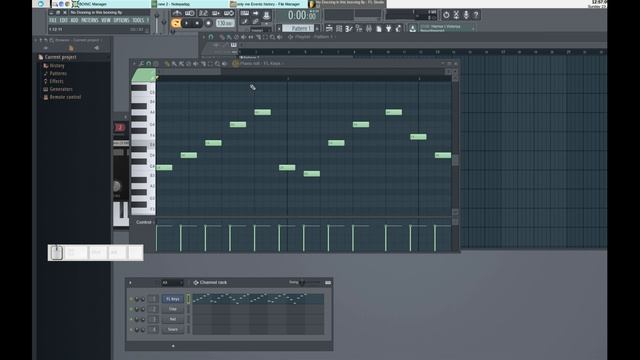Toggle the recording countdown icon
Viewport: 640px width, 360px height.
click(x=203, y=13)
